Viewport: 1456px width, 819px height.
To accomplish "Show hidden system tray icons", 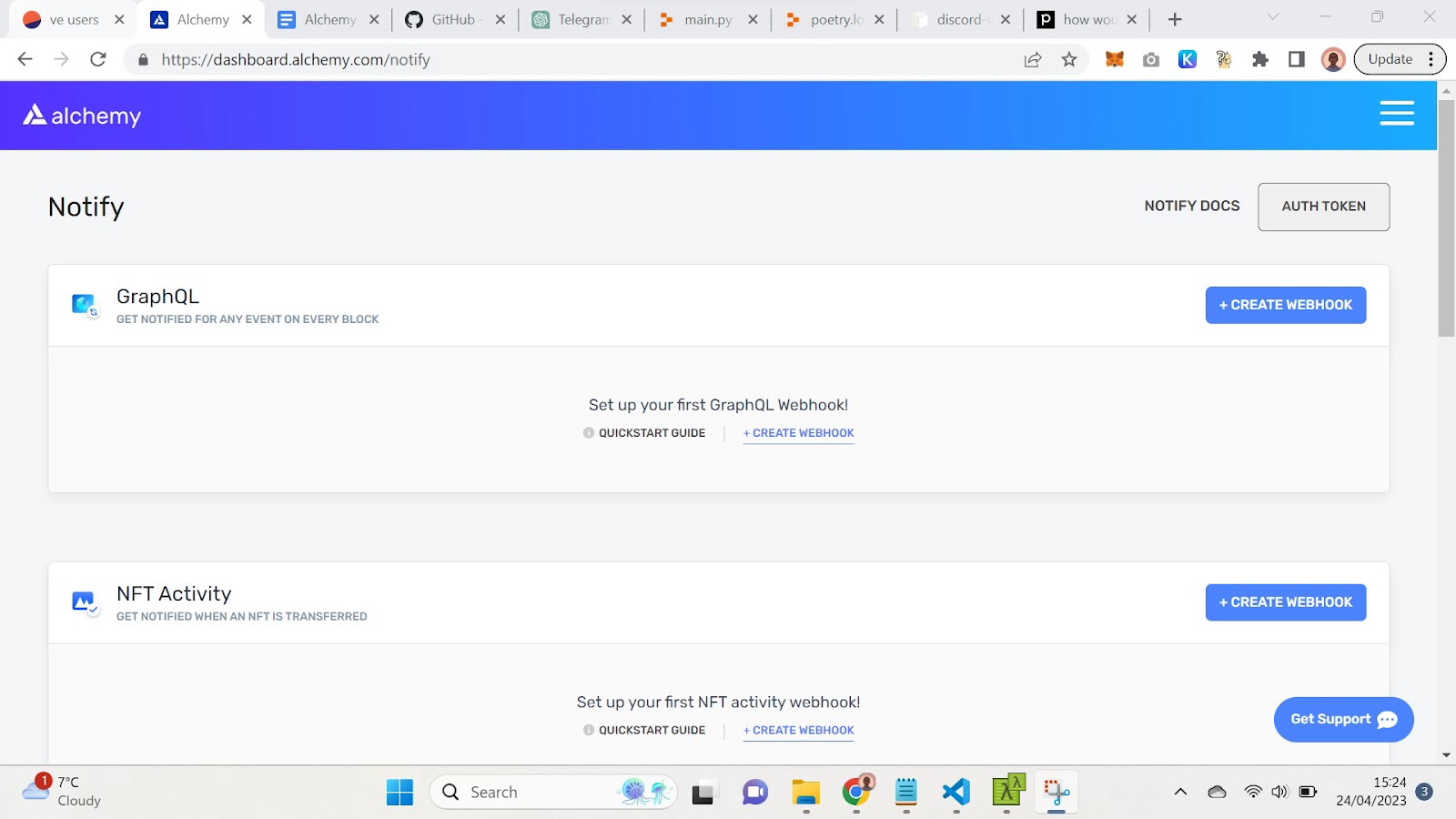I will pyautogui.click(x=1180, y=792).
